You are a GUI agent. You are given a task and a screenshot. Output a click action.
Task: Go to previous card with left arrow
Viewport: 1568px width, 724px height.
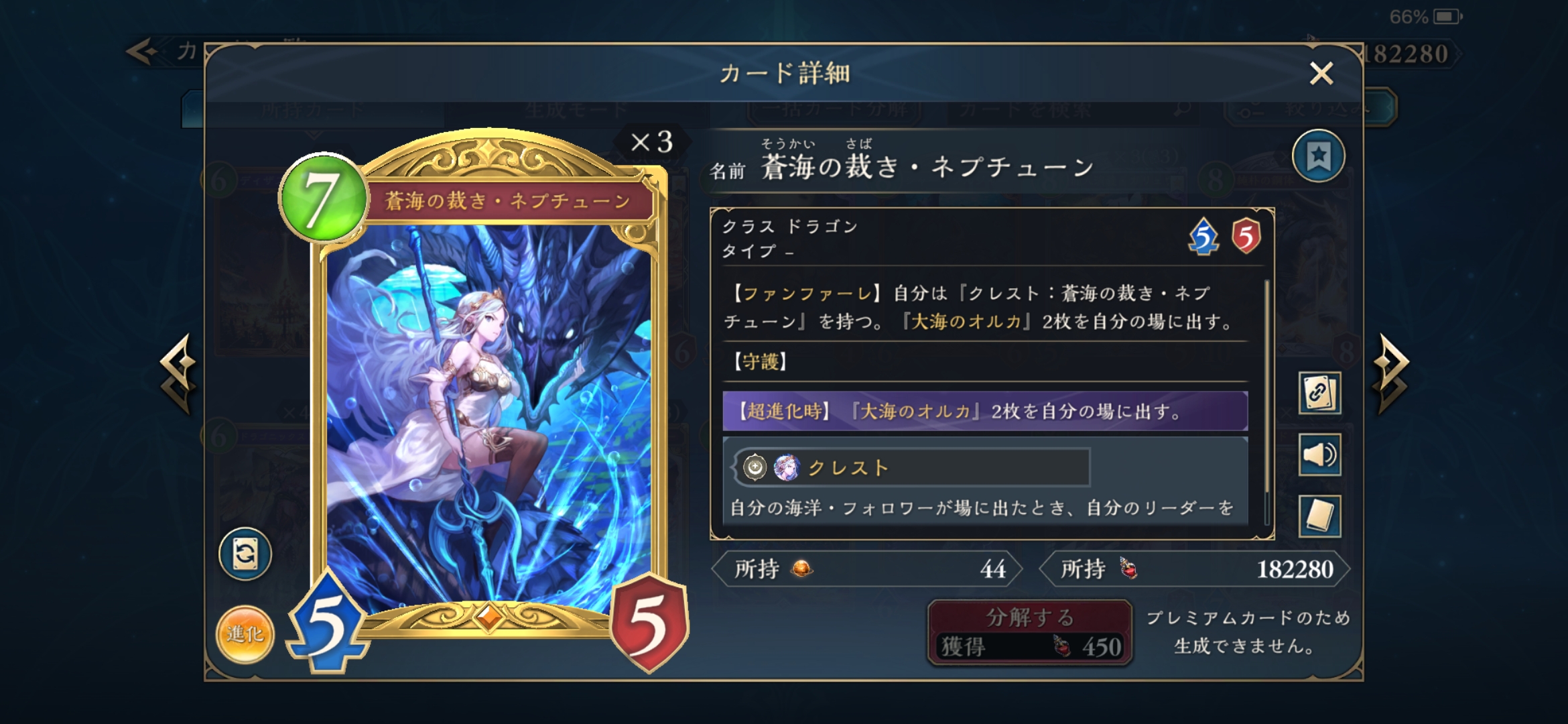[x=178, y=373]
